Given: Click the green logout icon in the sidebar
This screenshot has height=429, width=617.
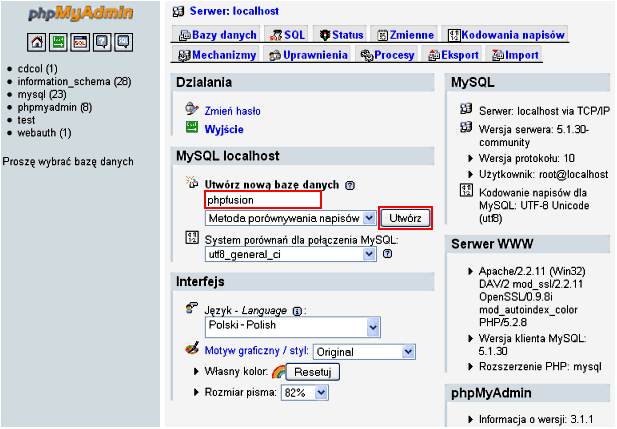Looking at the screenshot, I should (58, 42).
